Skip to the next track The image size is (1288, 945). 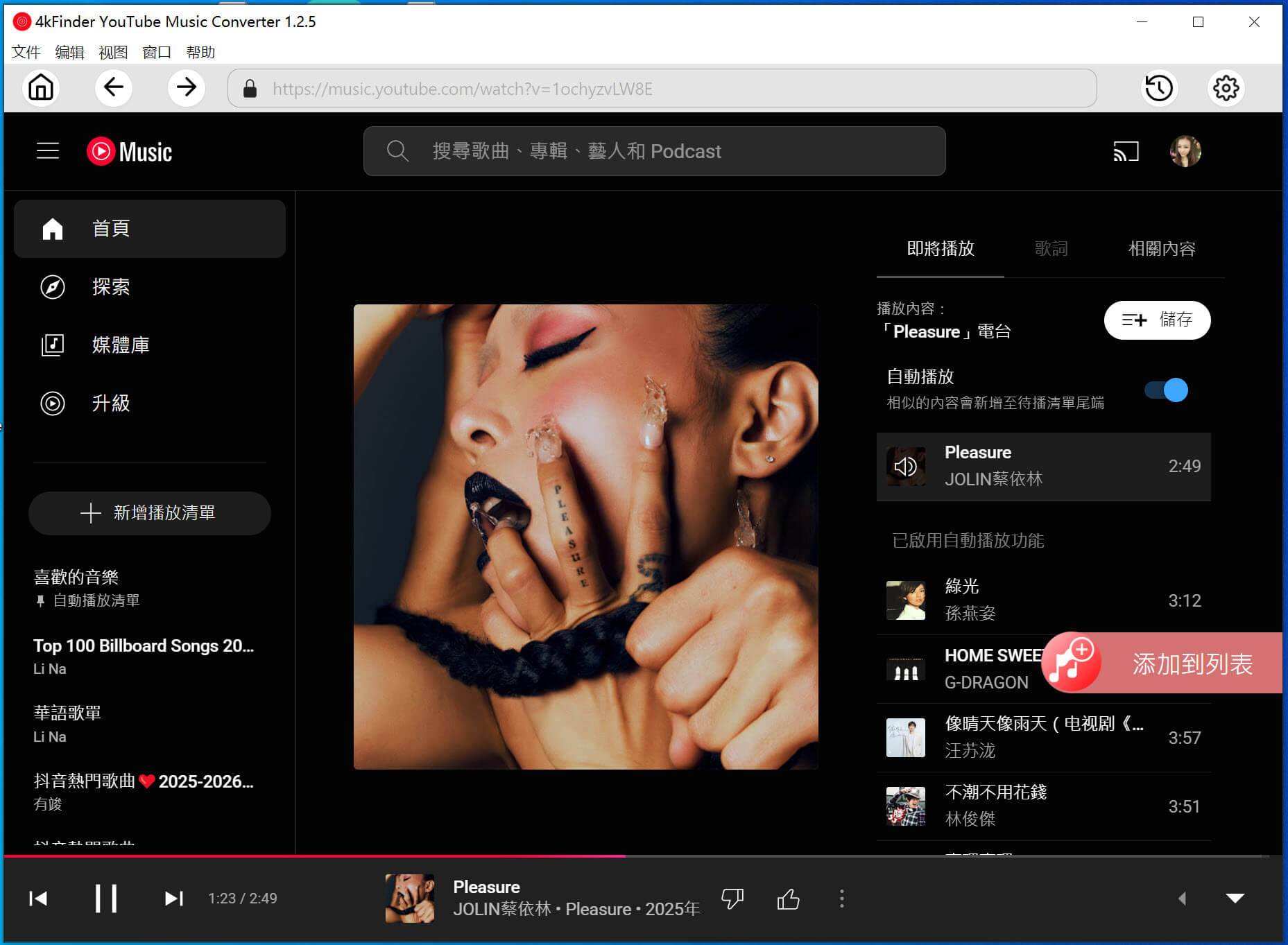click(174, 899)
